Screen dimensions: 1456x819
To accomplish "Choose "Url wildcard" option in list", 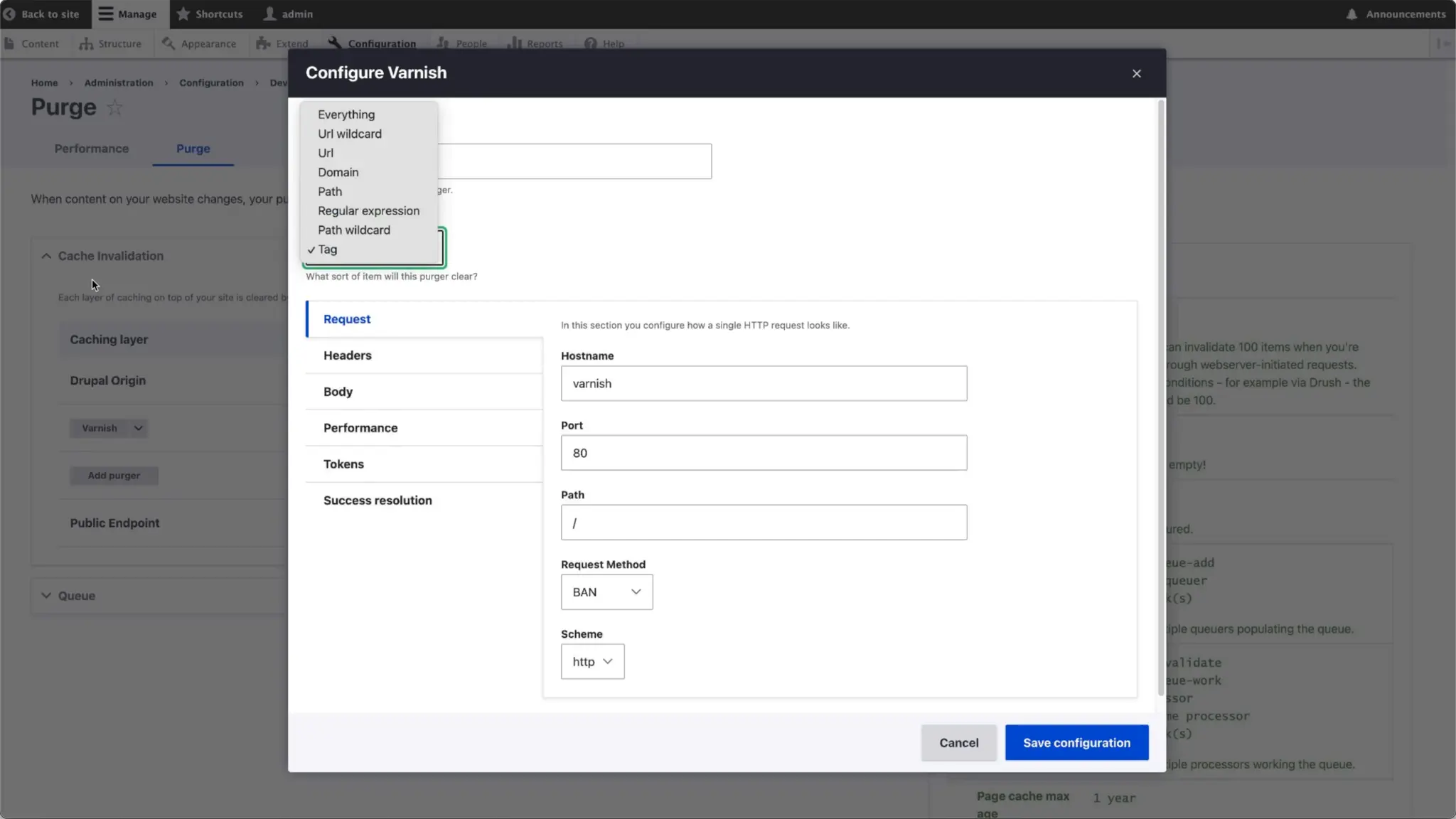I will (x=349, y=134).
